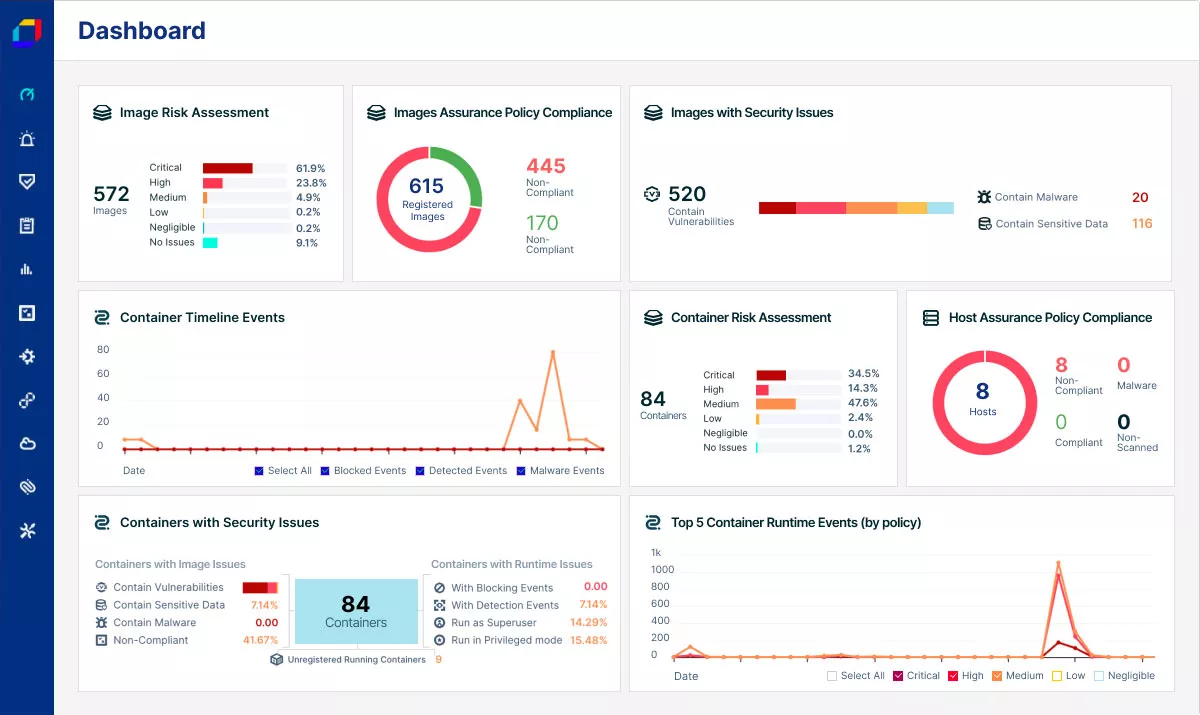The height and width of the screenshot is (715, 1200).
Task: Click the Dashboard page heading
Action: (142, 31)
